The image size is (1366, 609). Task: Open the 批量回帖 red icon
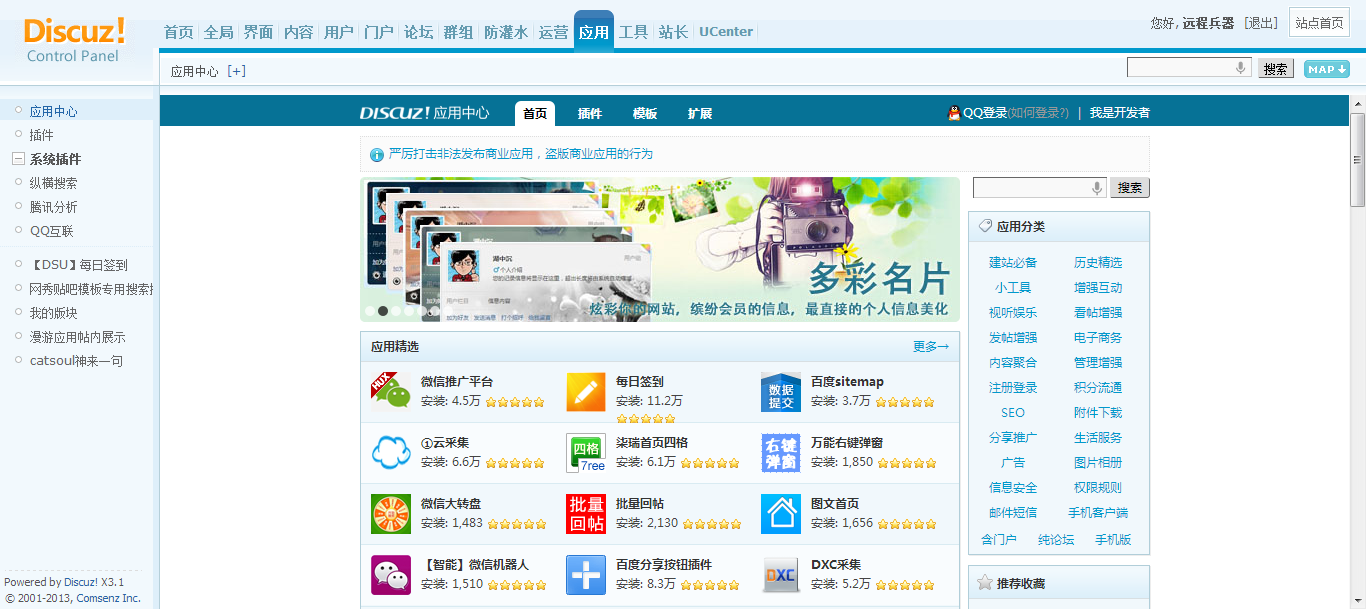[x=586, y=514]
